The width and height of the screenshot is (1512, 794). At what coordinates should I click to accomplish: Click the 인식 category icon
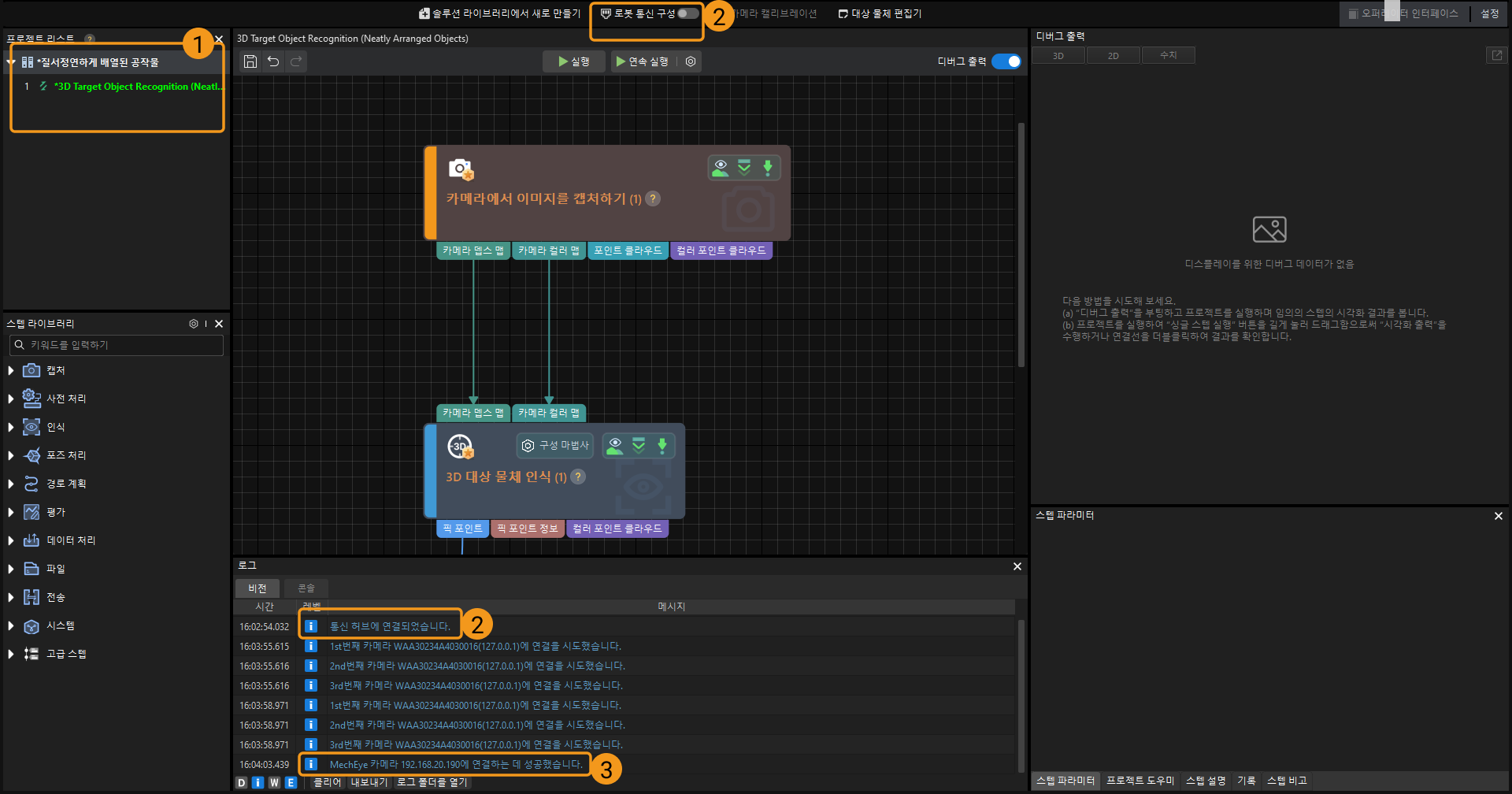point(31,427)
